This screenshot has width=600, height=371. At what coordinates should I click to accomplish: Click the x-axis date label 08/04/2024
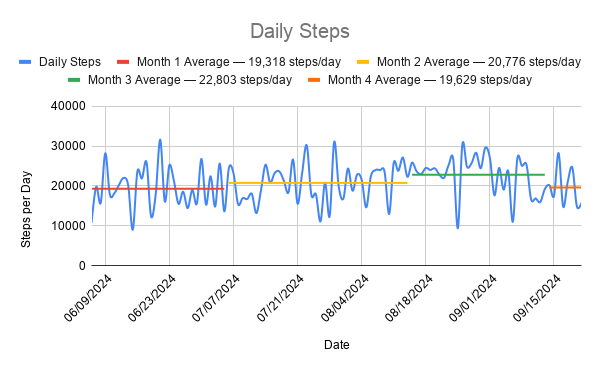point(344,298)
